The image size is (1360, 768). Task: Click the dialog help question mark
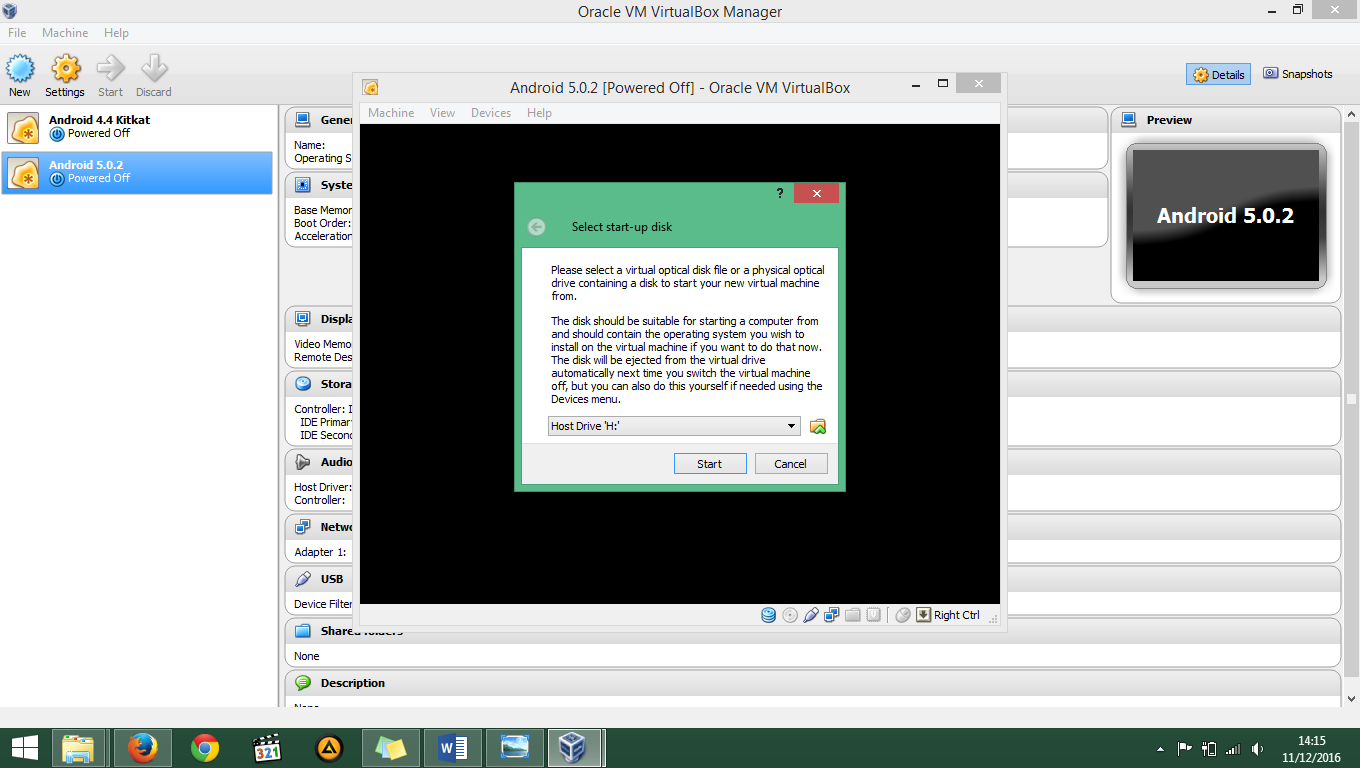780,194
